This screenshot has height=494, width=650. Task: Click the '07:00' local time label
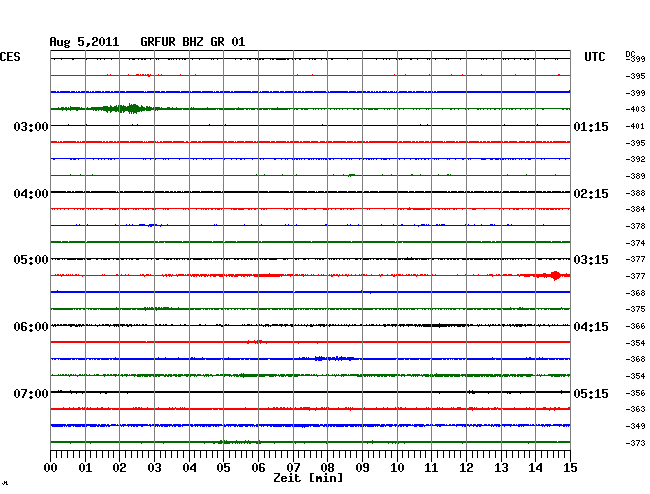point(31,393)
